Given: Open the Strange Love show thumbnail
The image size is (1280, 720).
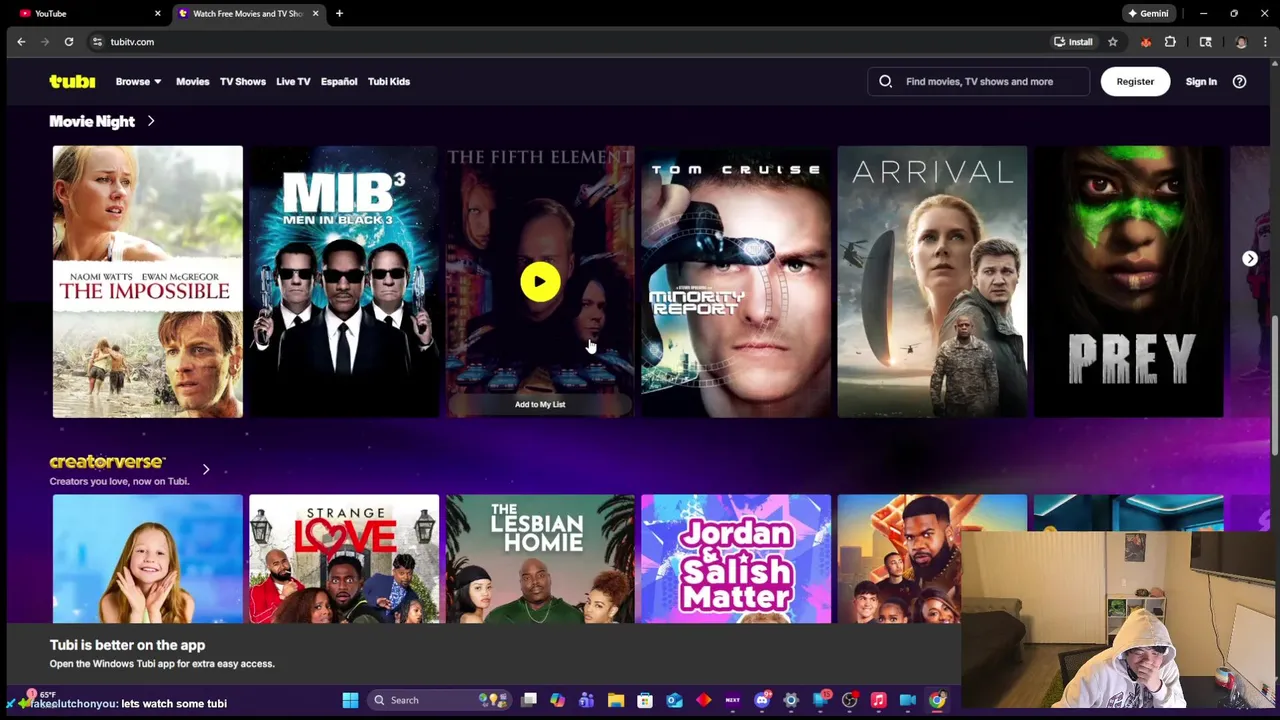Looking at the screenshot, I should point(344,559).
